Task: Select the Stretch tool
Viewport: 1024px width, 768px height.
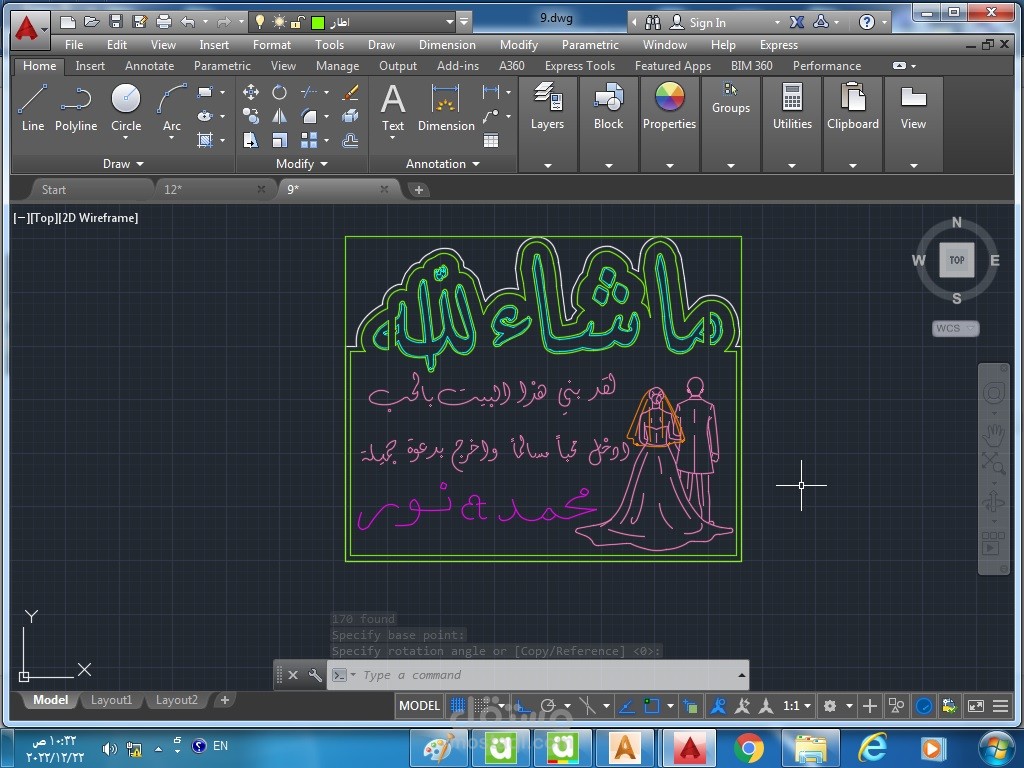Action: tap(250, 140)
